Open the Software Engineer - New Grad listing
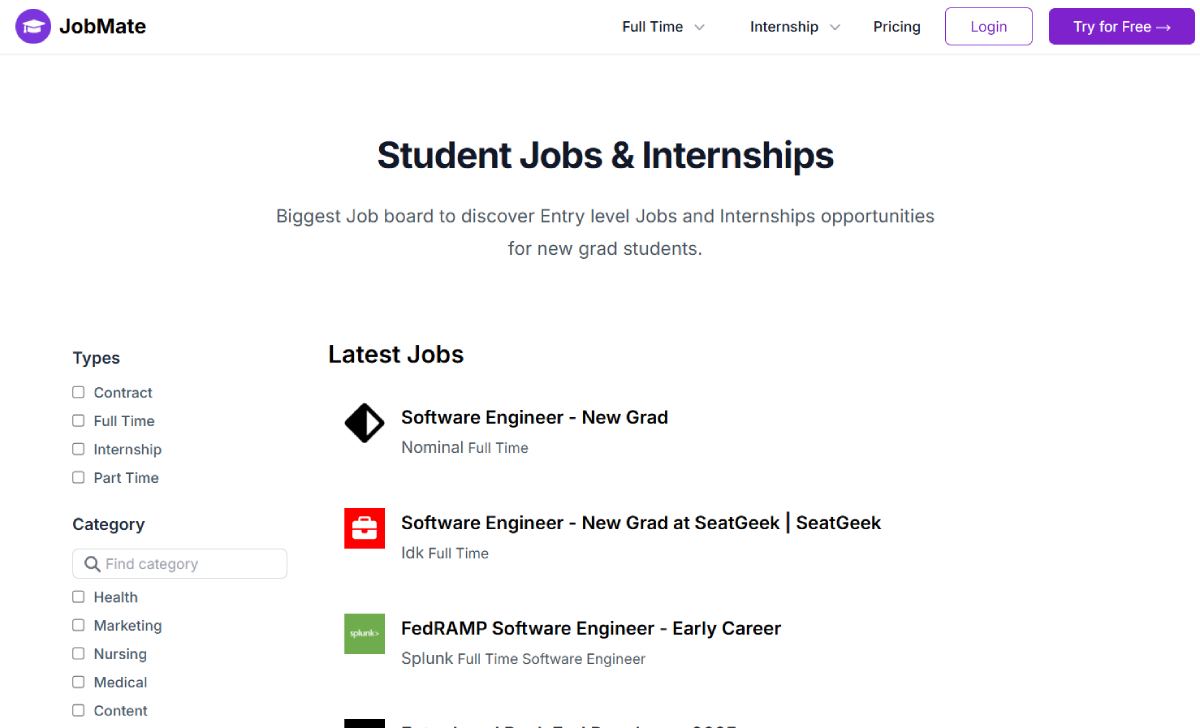This screenshot has width=1200, height=728. click(534, 417)
